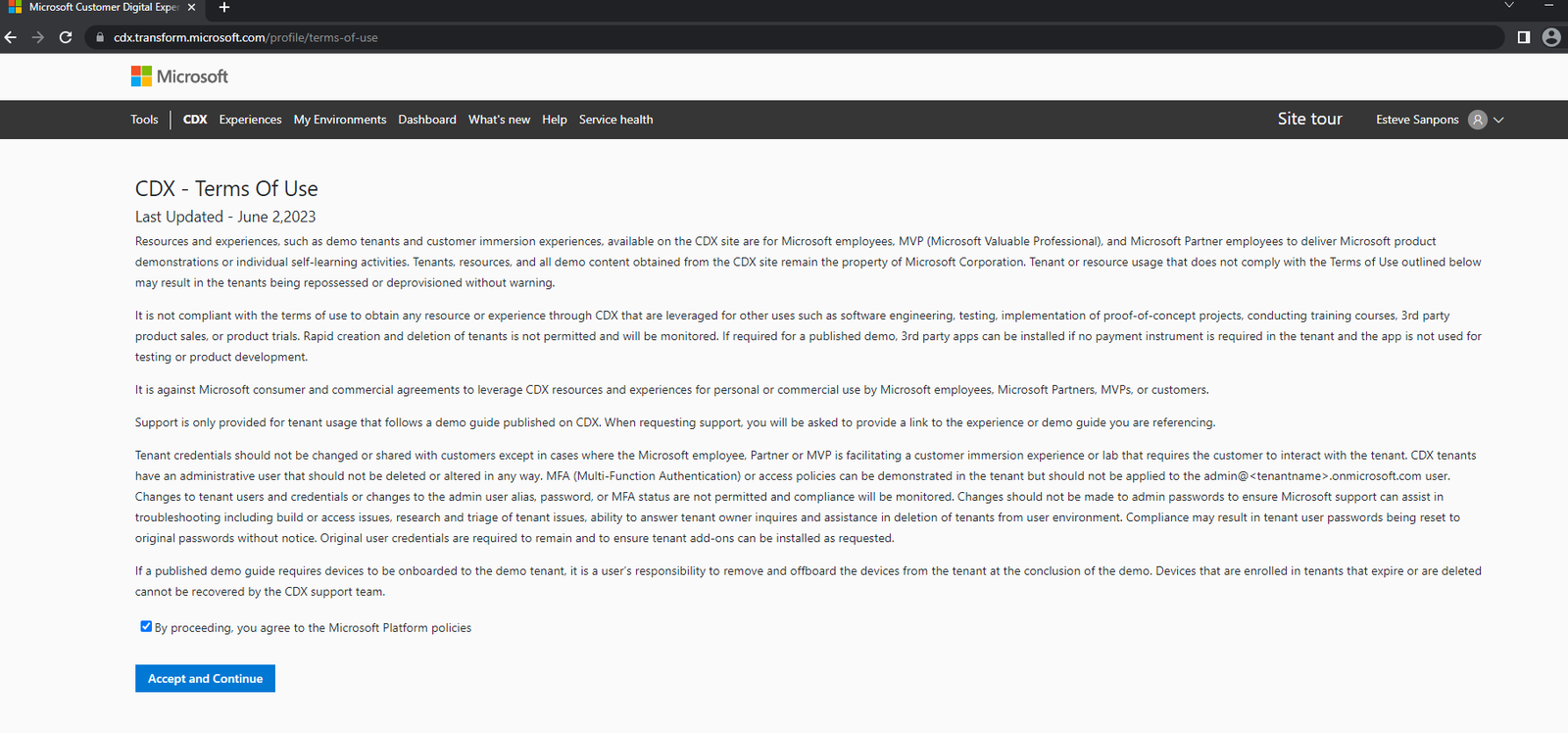
Task: Reload the page with refresh icon
Action: (66, 37)
